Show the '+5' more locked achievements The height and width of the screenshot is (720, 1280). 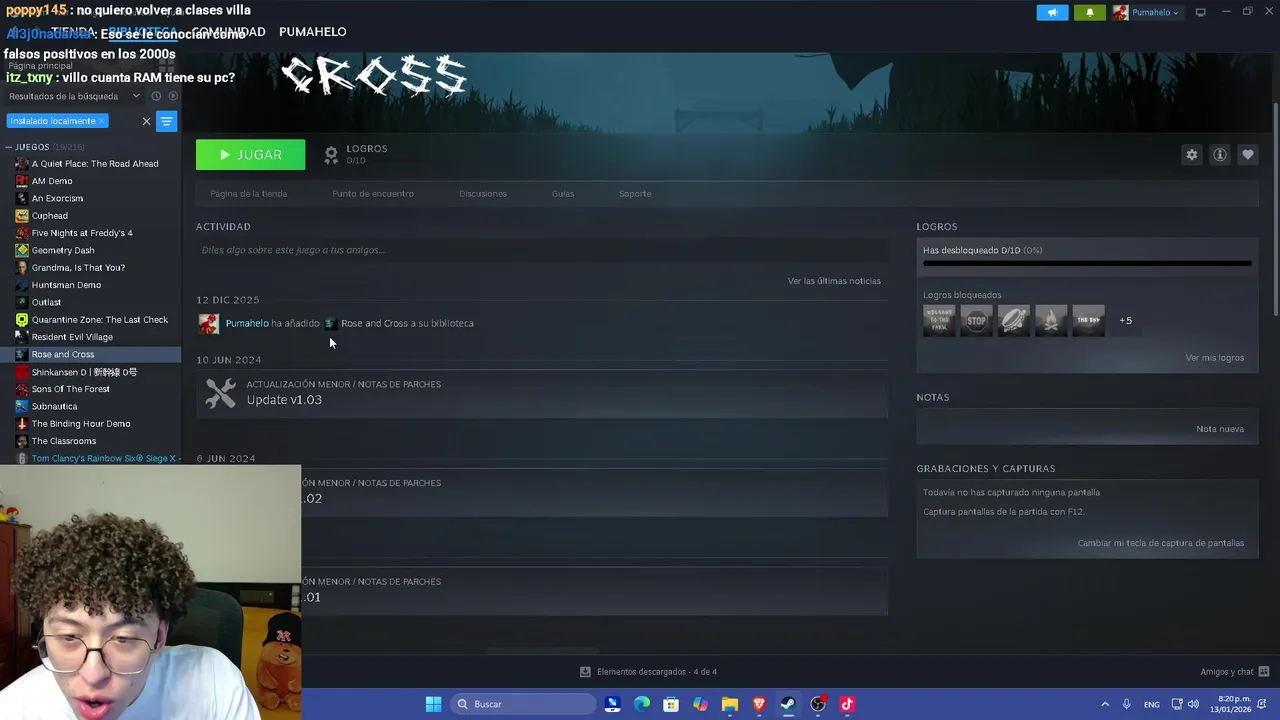(1125, 321)
